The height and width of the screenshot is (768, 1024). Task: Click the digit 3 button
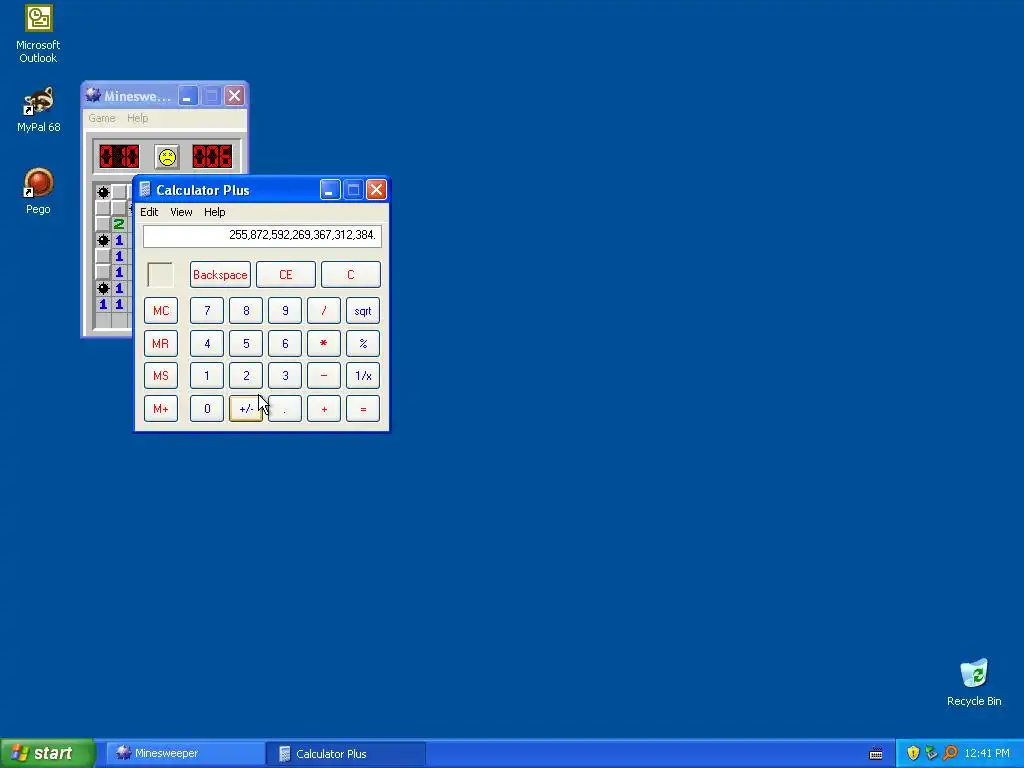click(x=285, y=376)
